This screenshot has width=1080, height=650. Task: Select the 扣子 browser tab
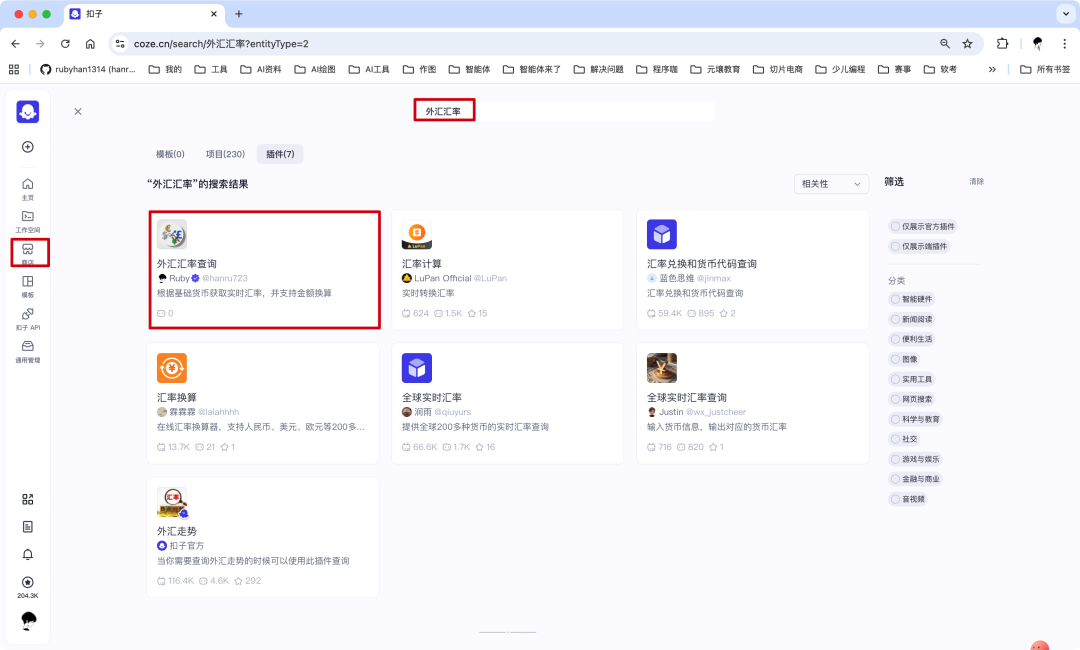[x=143, y=14]
